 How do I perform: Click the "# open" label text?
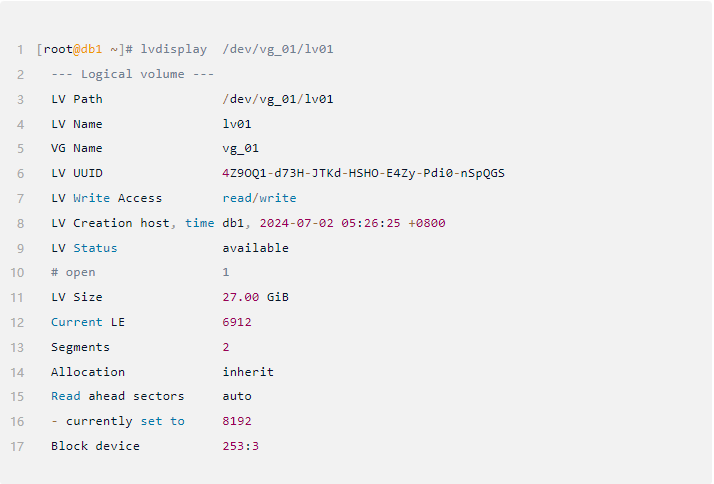click(73, 272)
